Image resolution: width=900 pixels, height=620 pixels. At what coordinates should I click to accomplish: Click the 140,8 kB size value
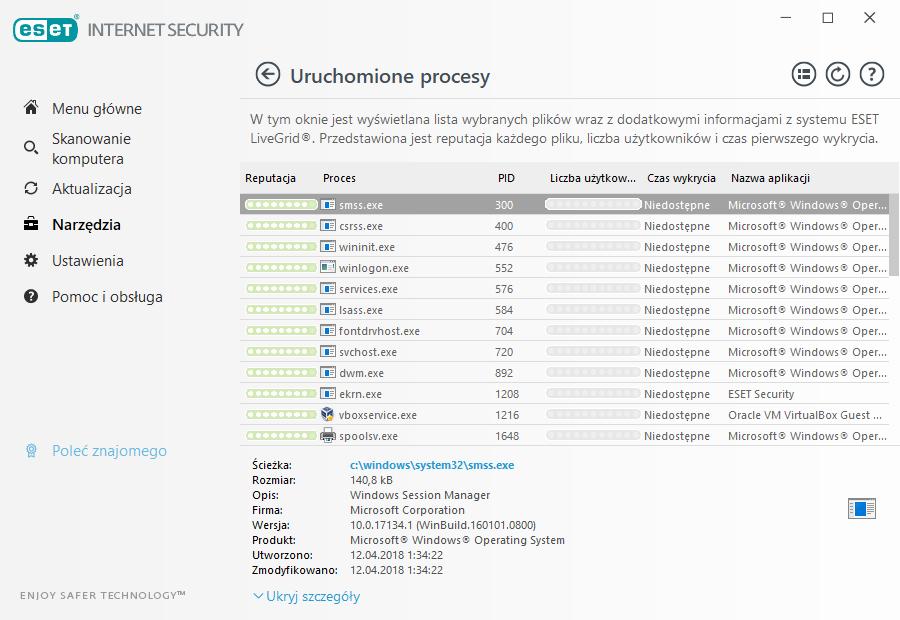click(371, 480)
